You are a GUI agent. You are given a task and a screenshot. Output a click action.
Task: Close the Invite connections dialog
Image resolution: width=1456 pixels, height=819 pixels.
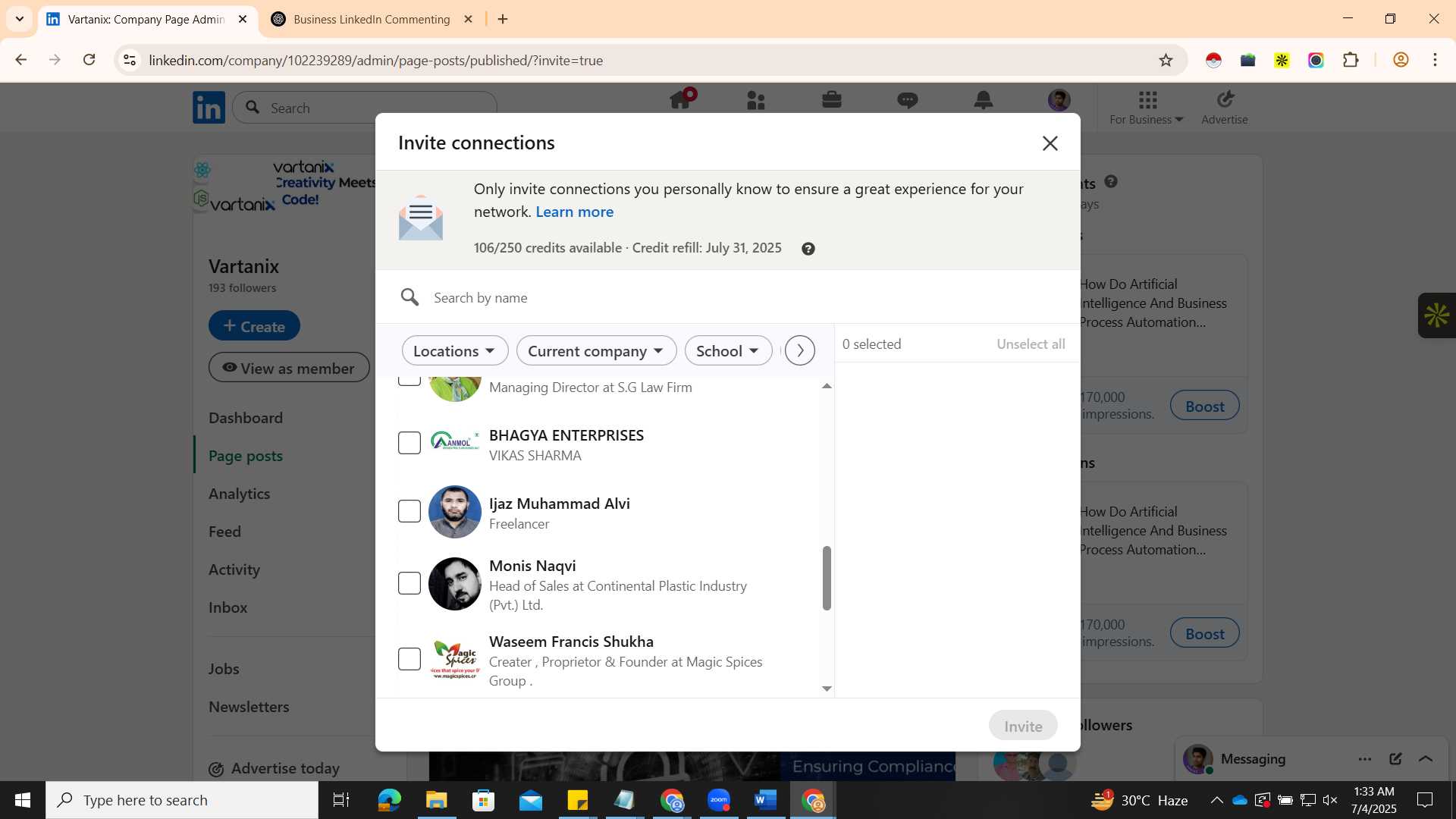pos(1050,143)
